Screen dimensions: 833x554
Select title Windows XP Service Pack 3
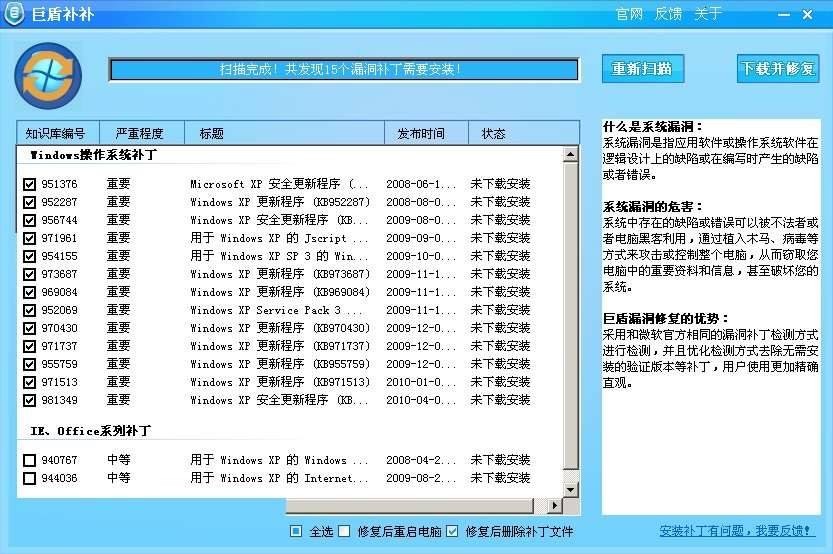[x=276, y=310]
